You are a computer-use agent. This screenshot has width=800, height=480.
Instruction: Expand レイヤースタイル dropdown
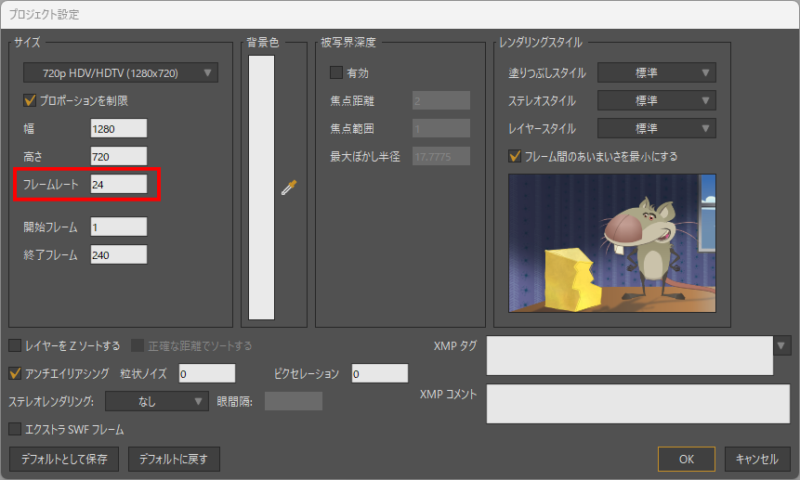(656, 128)
